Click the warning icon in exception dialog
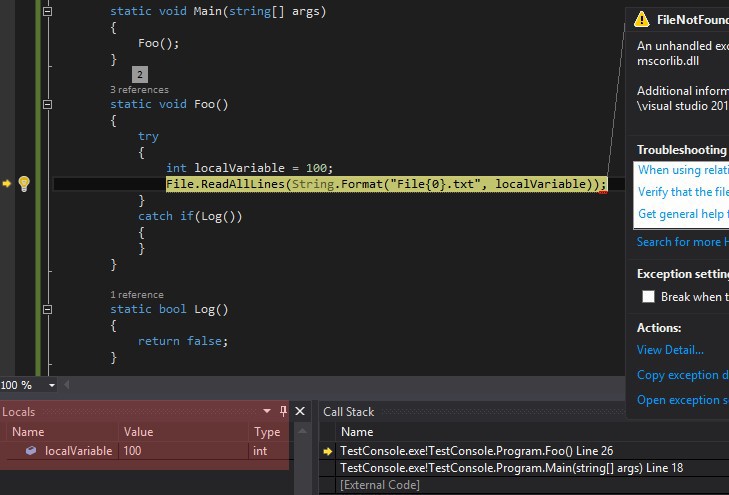Image resolution: width=729 pixels, height=495 pixels. [642, 20]
